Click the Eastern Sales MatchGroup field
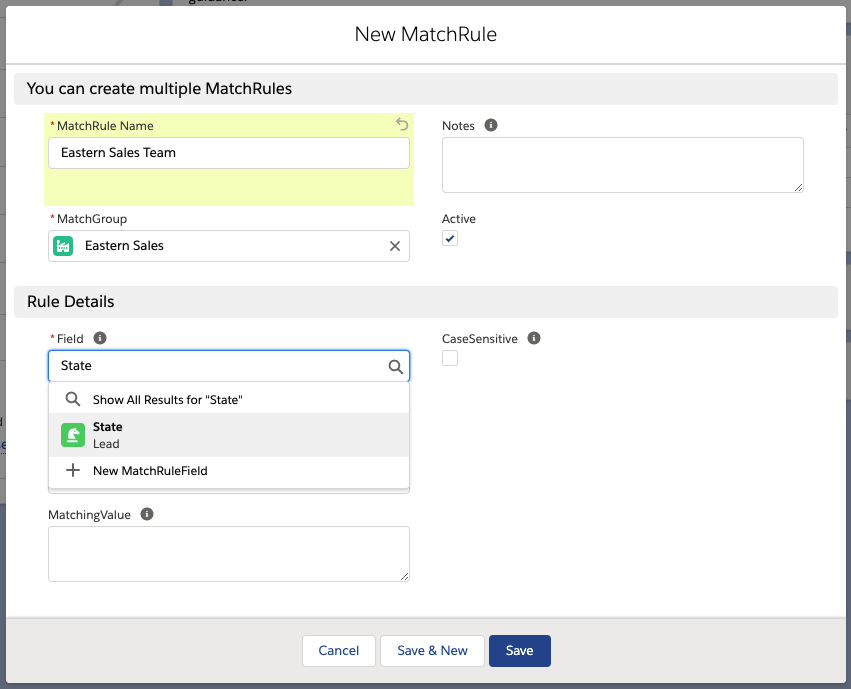851x689 pixels. [228, 246]
